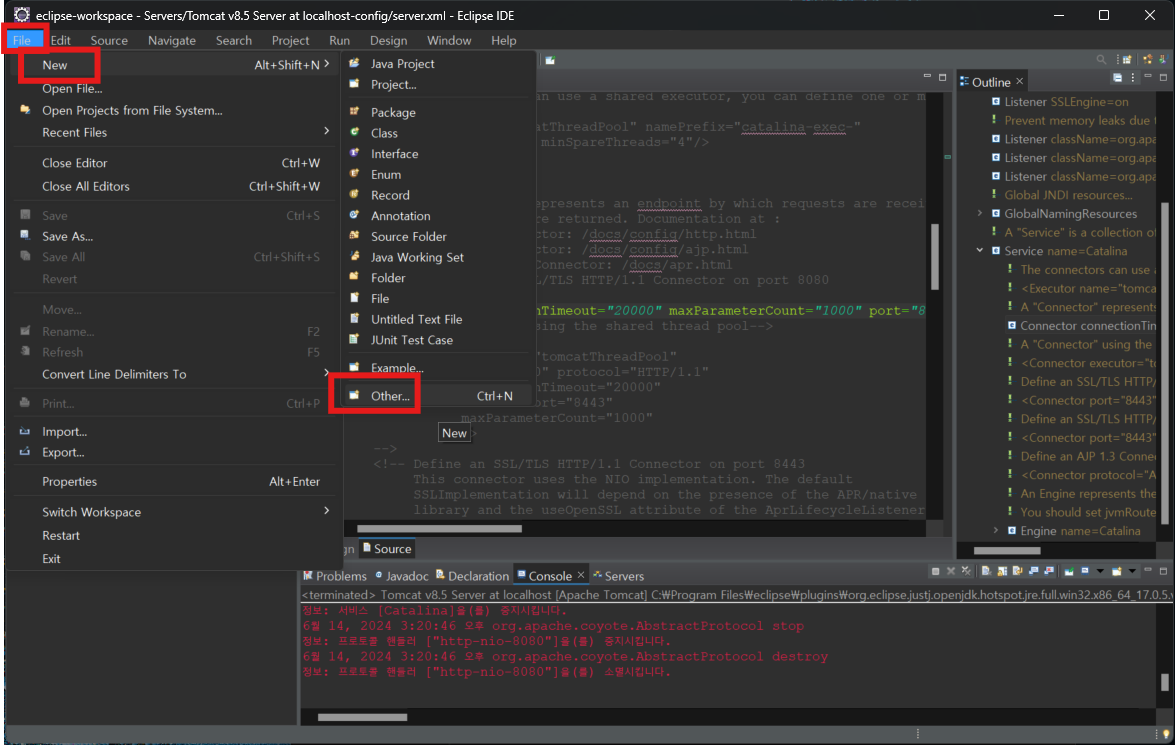Screen dimensions: 1175x745
Task: Click Outline panel horizontal scrollbar thumb
Action: 1006,550
